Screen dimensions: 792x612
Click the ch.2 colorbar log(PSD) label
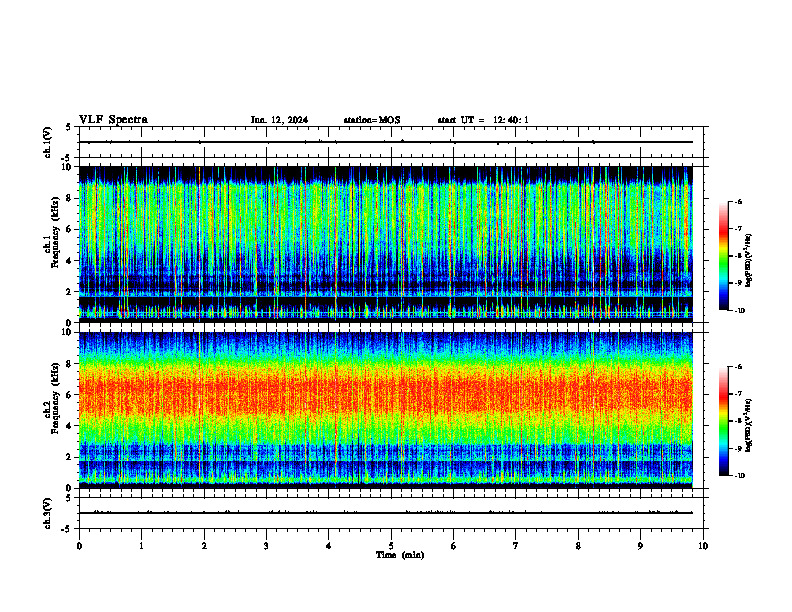749,425
